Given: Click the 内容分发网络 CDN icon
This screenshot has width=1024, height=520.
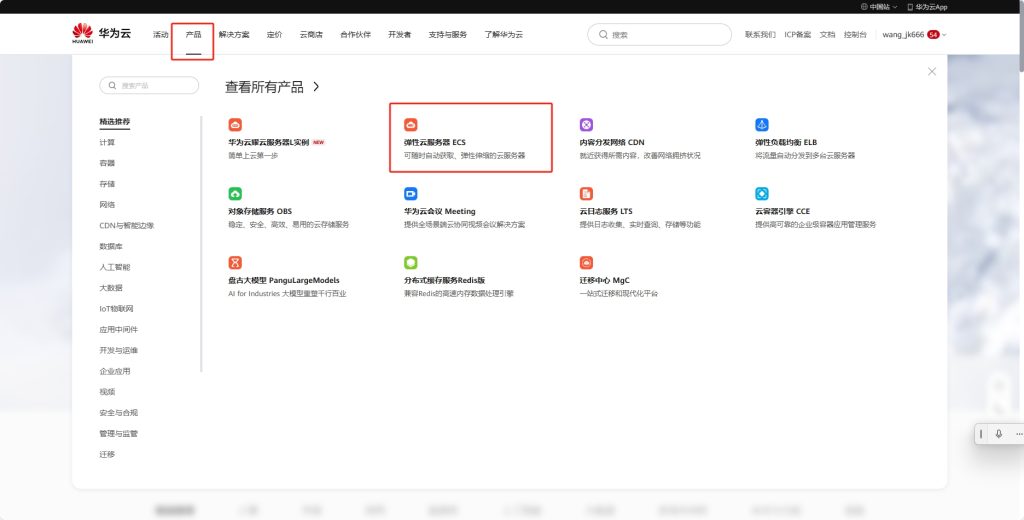Looking at the screenshot, I should [586, 125].
